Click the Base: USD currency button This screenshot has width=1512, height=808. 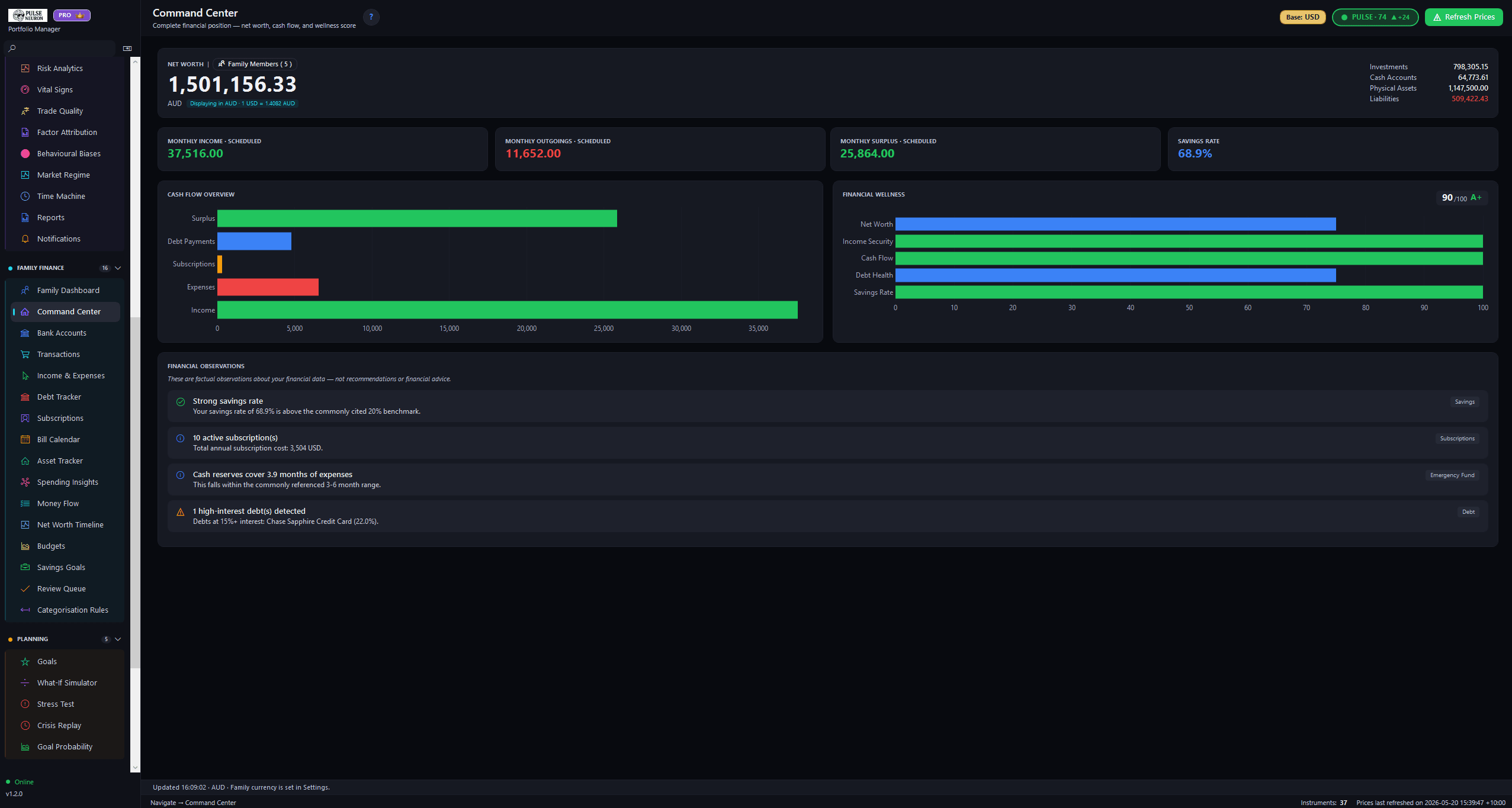(1302, 17)
